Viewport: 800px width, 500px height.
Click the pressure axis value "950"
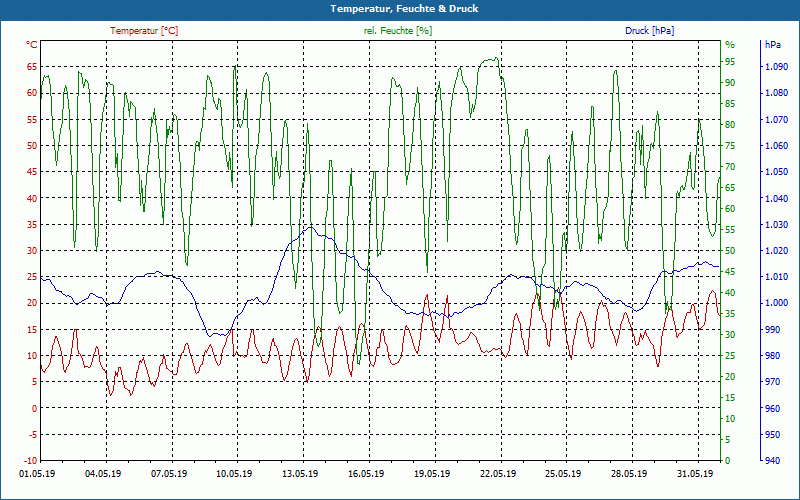[x=772, y=435]
